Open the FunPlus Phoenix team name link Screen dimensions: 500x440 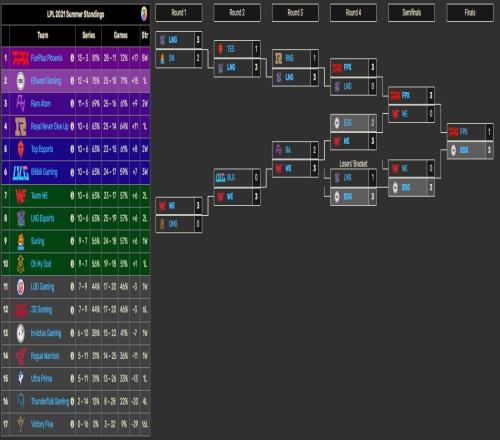(47, 58)
